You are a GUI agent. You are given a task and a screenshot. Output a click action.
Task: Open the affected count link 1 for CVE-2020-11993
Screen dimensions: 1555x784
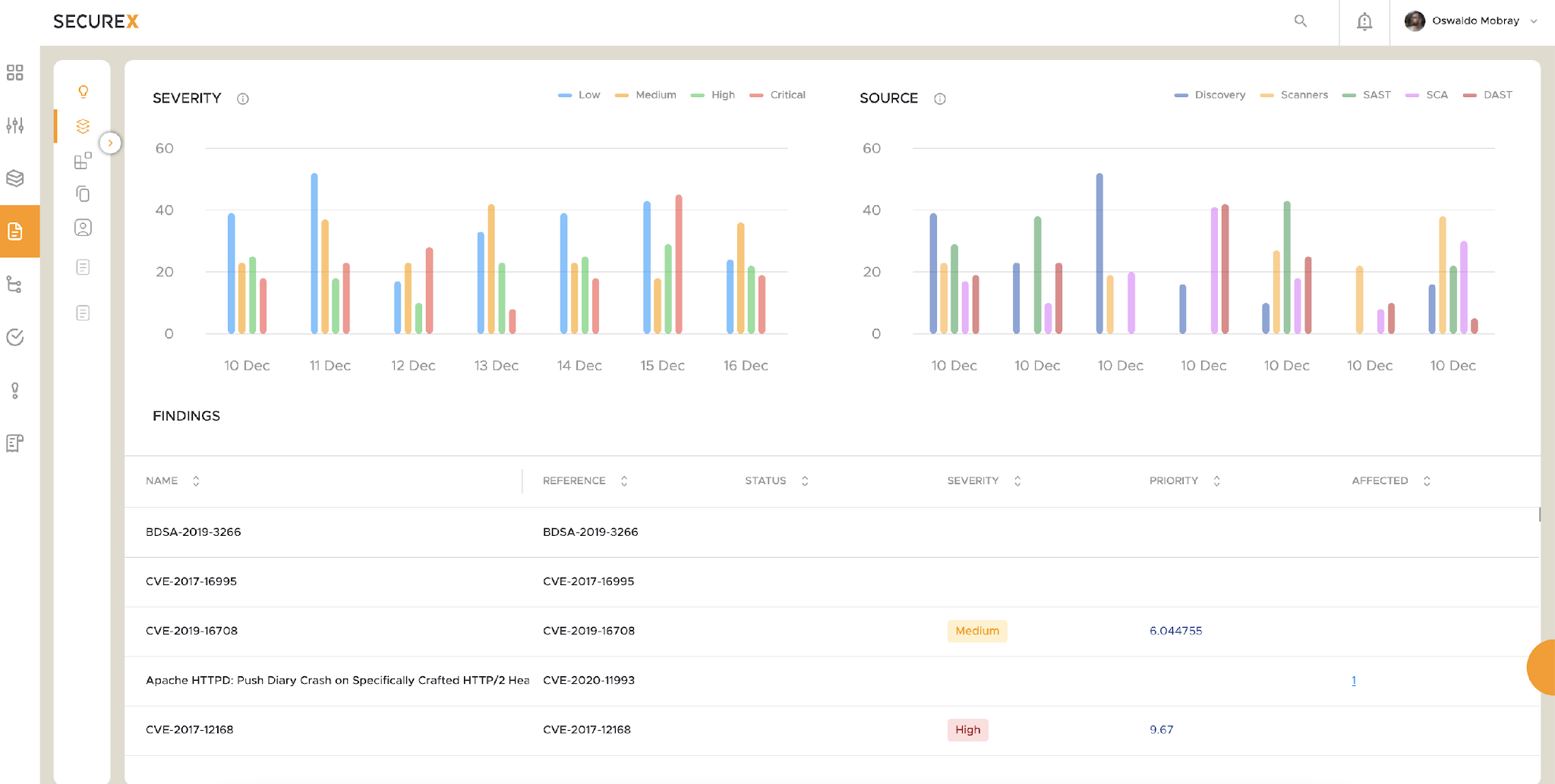(1354, 681)
